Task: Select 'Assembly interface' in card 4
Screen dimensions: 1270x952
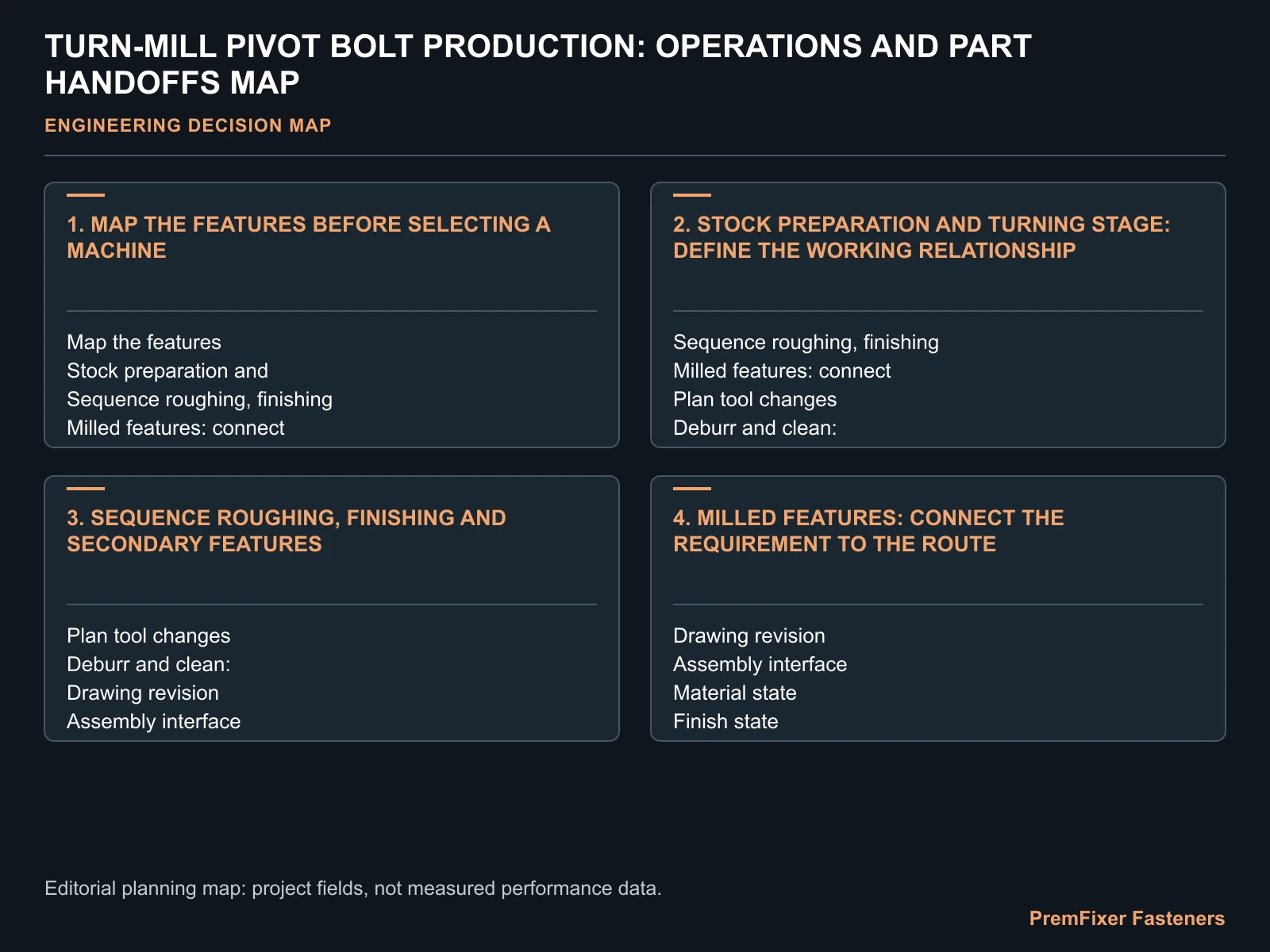Action: click(x=760, y=664)
